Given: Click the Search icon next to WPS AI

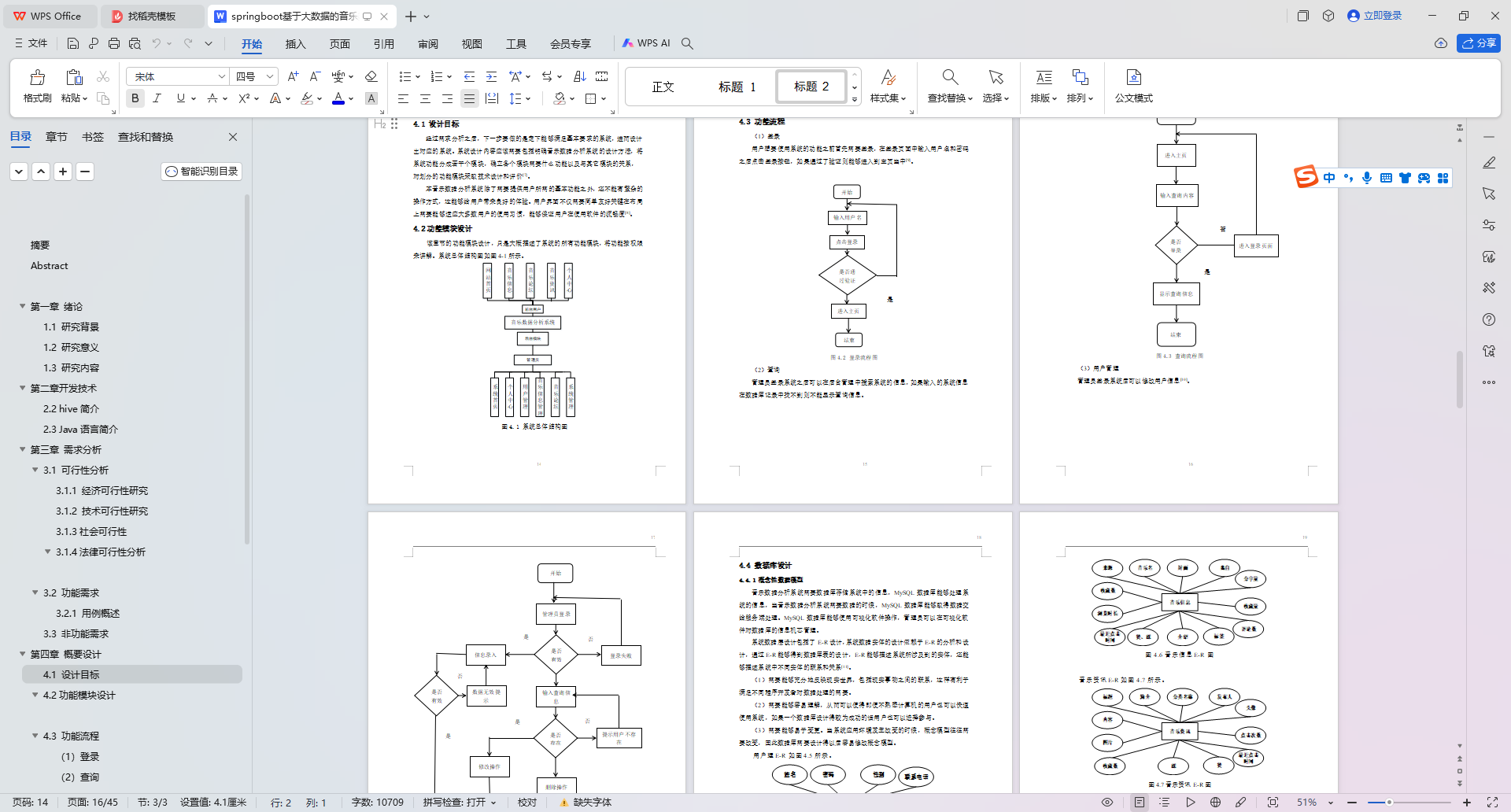Looking at the screenshot, I should (687, 43).
